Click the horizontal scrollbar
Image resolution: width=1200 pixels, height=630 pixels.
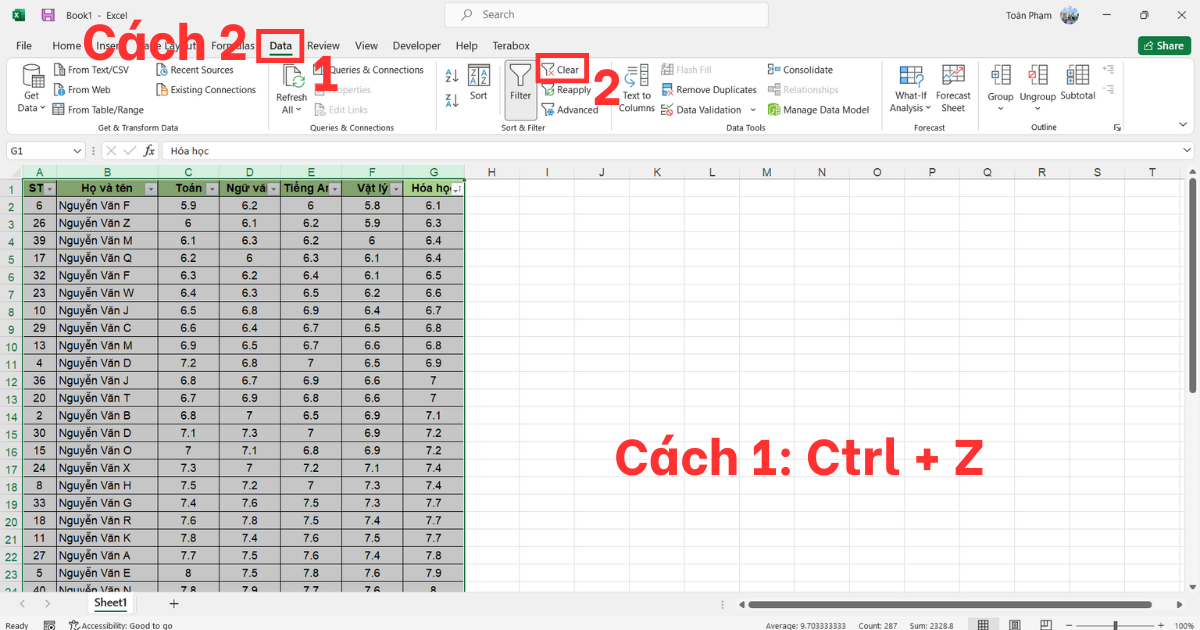click(950, 604)
